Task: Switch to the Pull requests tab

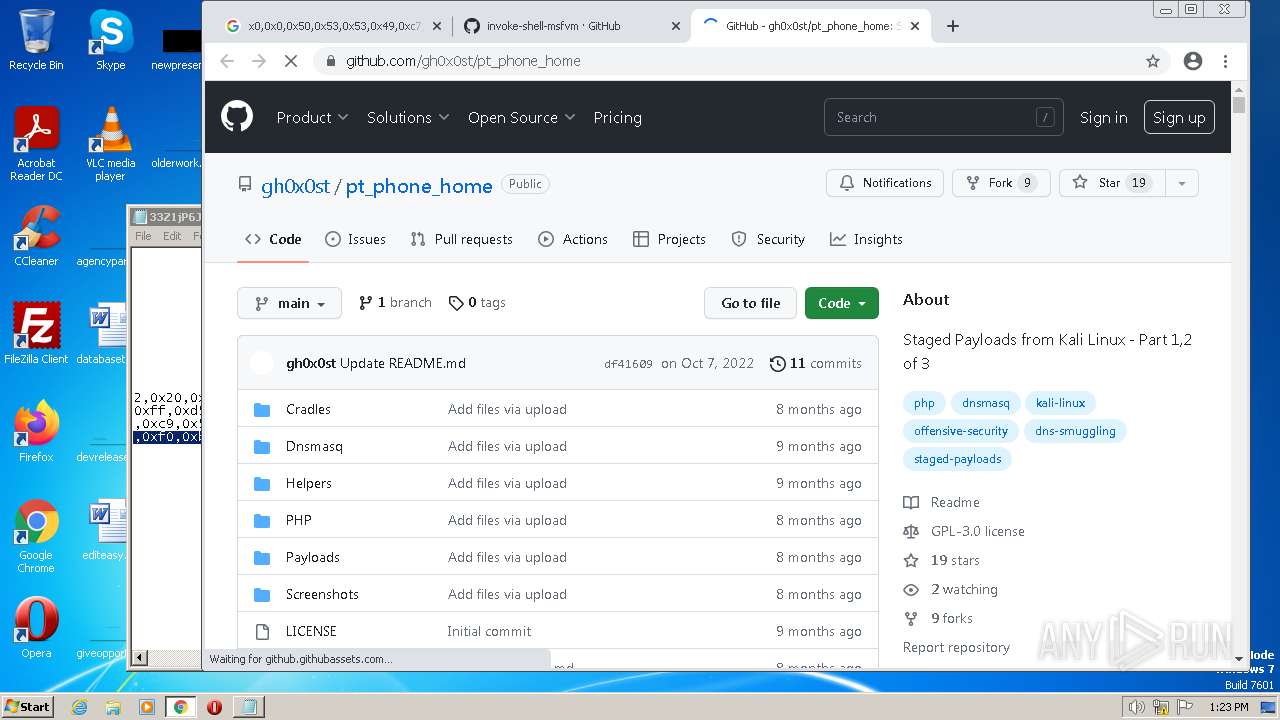Action: [x=461, y=239]
